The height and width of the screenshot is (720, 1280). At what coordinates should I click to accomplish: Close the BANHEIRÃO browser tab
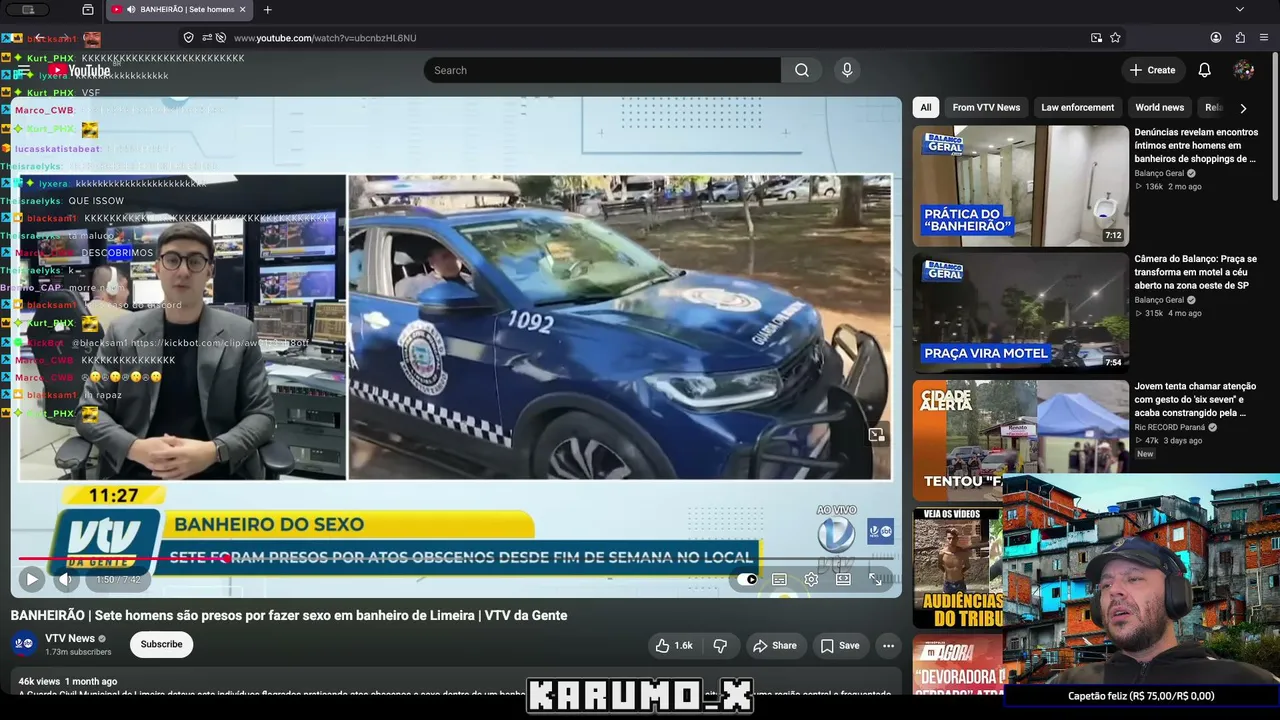coord(242,10)
